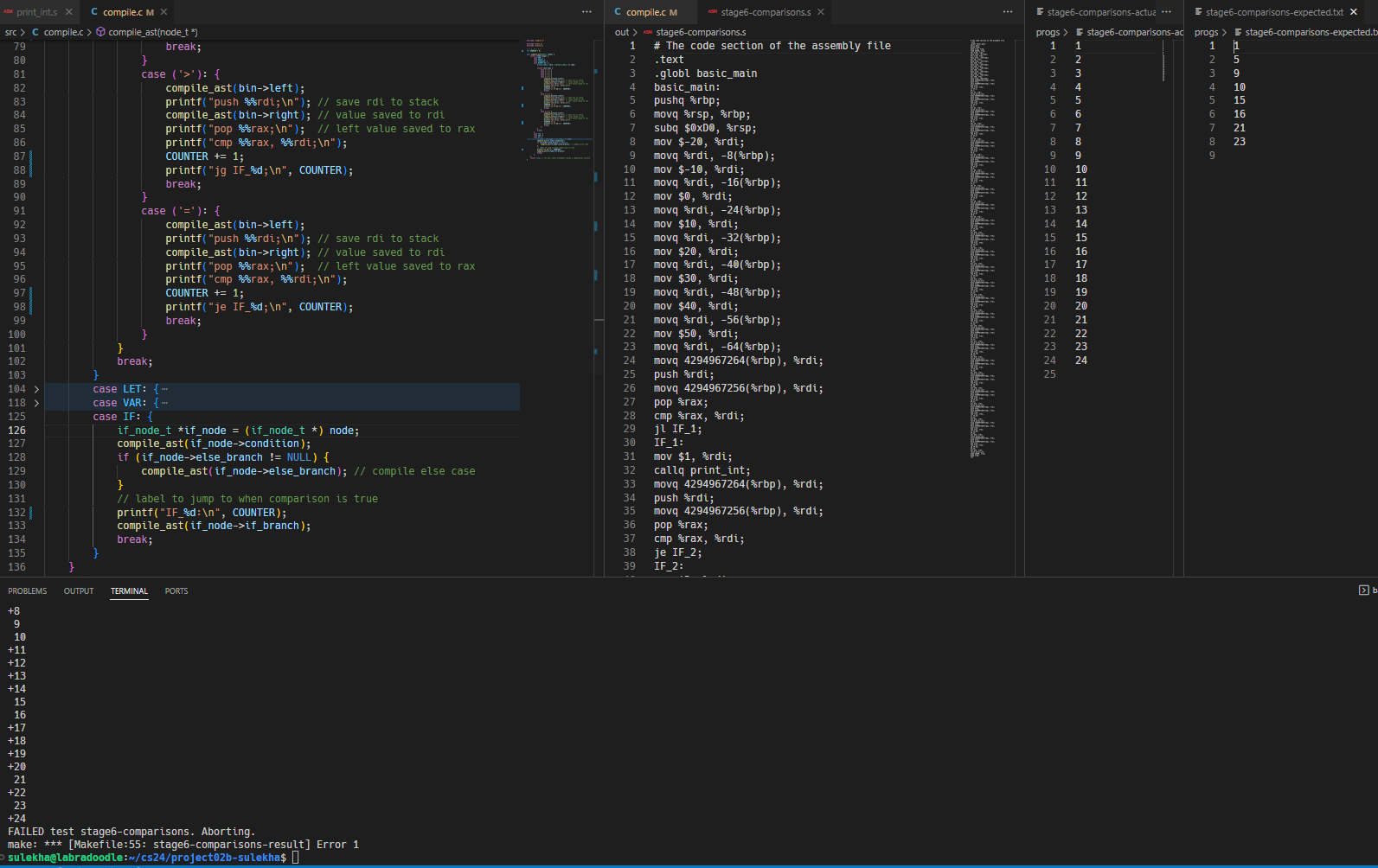1378x868 pixels.
Task: Open More Actions menu in left editor group
Action: (586, 12)
